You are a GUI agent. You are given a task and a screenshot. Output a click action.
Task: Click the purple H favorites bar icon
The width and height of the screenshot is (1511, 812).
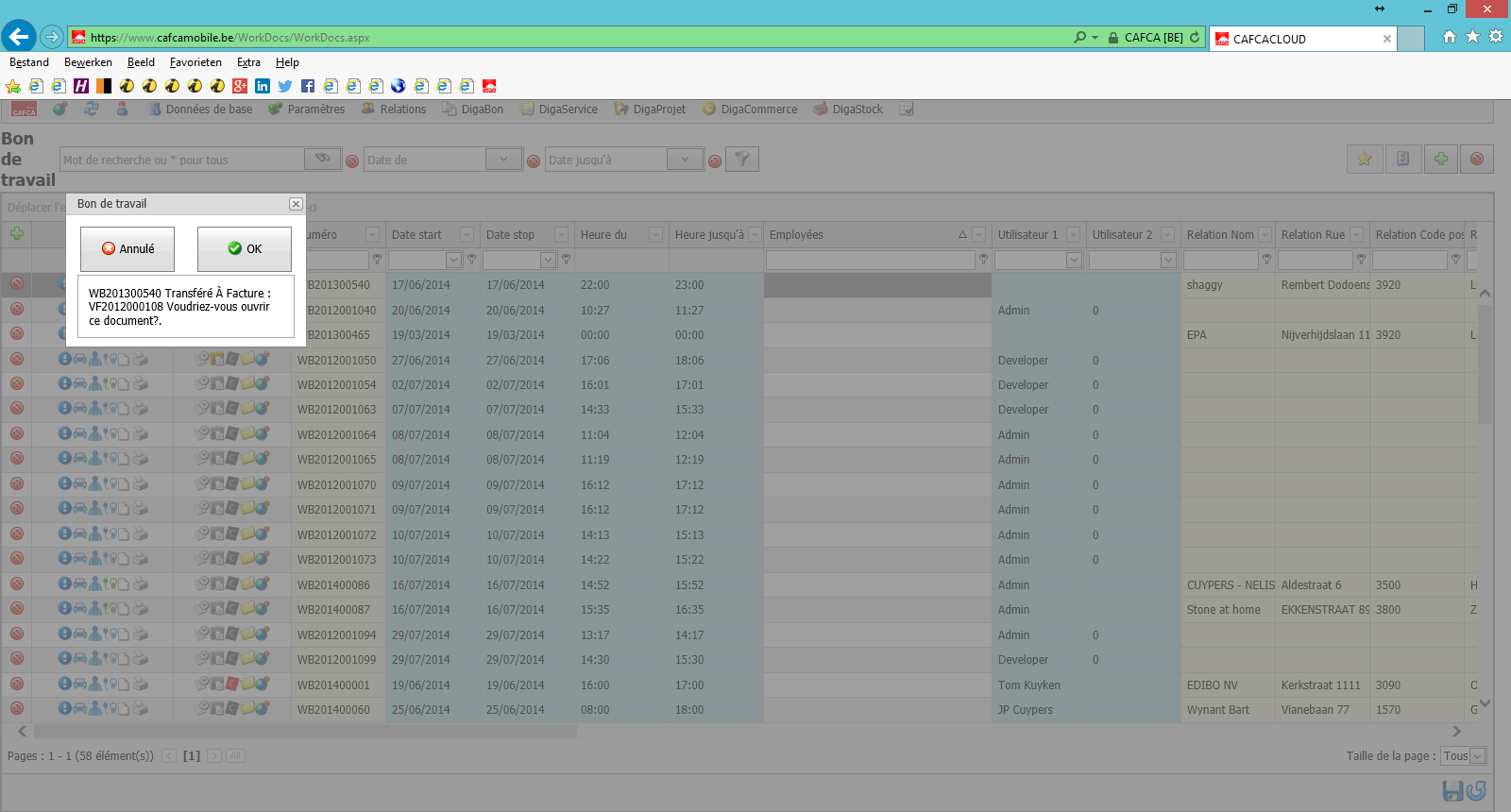[81, 86]
